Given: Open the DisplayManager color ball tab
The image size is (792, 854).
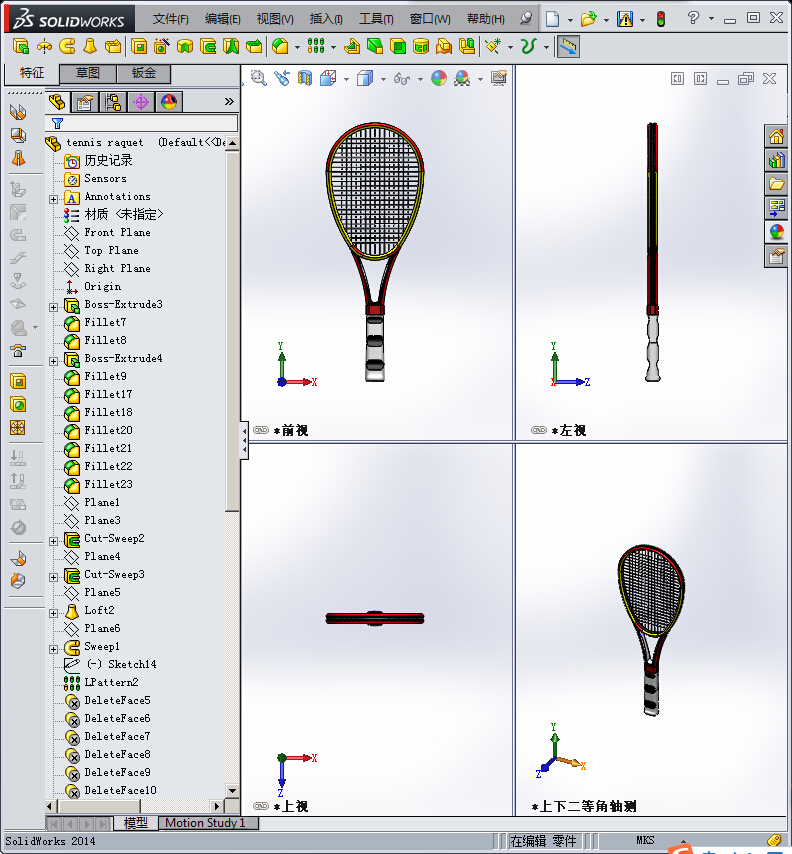Looking at the screenshot, I should coord(169,102).
